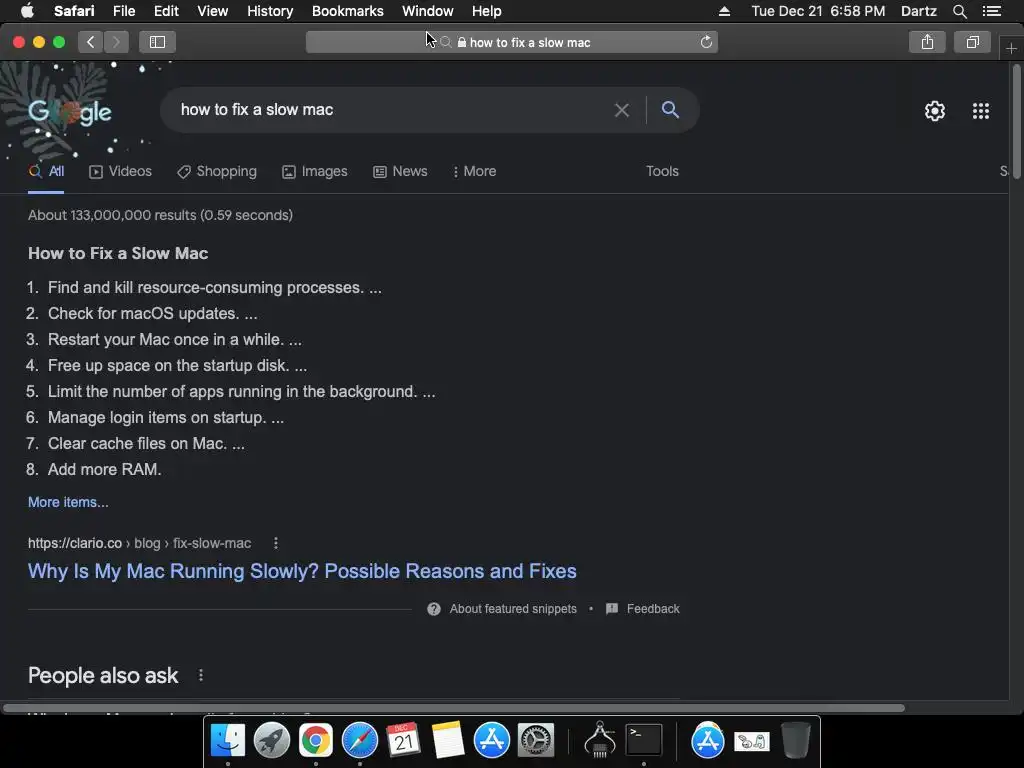Viewport: 1024px width, 768px height.
Task: Open the Bookmarks menu
Action: [x=347, y=11]
